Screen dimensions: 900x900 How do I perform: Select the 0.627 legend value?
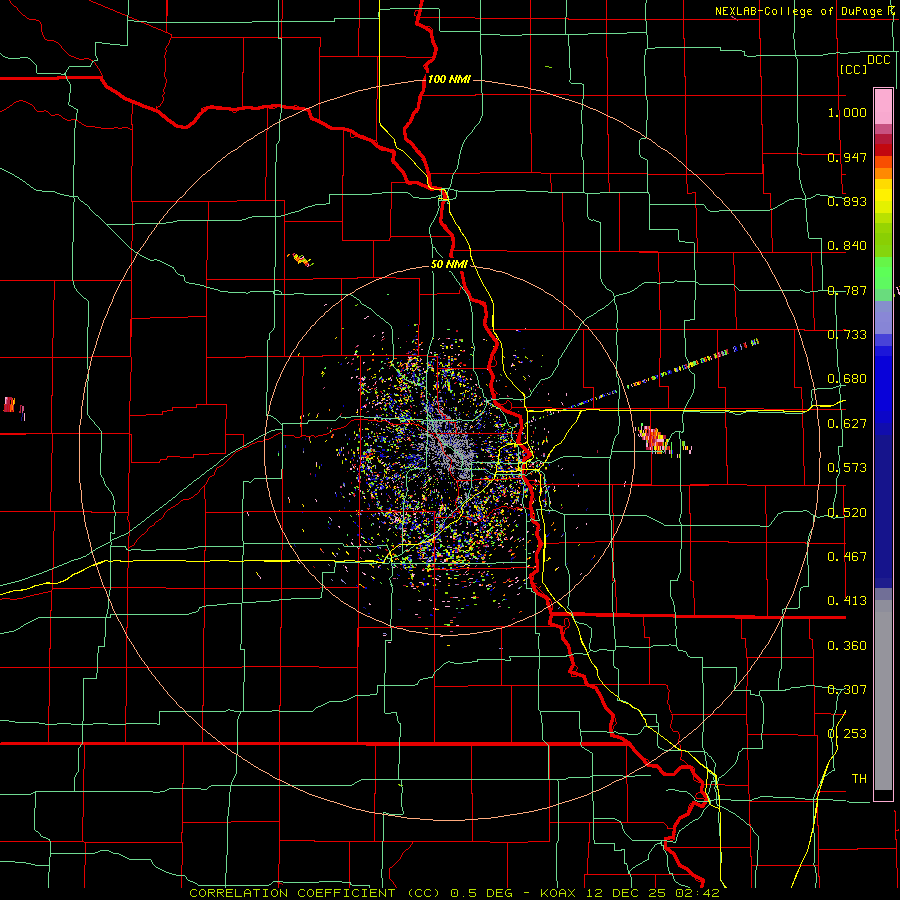847,424
